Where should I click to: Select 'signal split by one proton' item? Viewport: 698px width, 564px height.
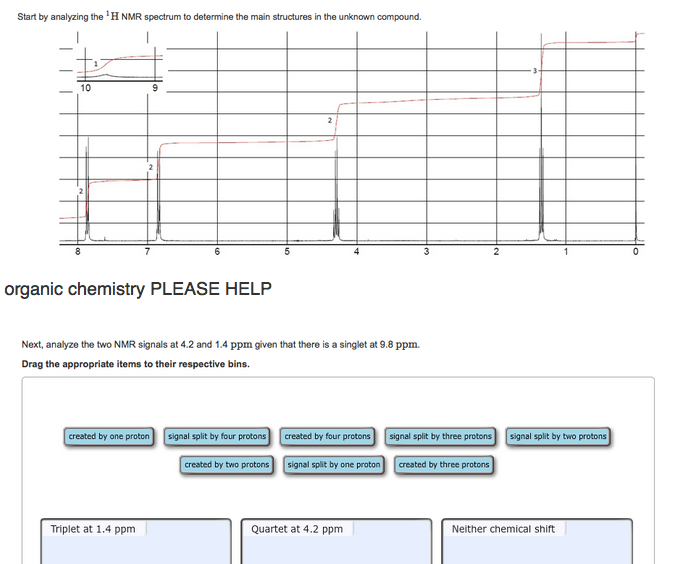pyautogui.click(x=333, y=465)
